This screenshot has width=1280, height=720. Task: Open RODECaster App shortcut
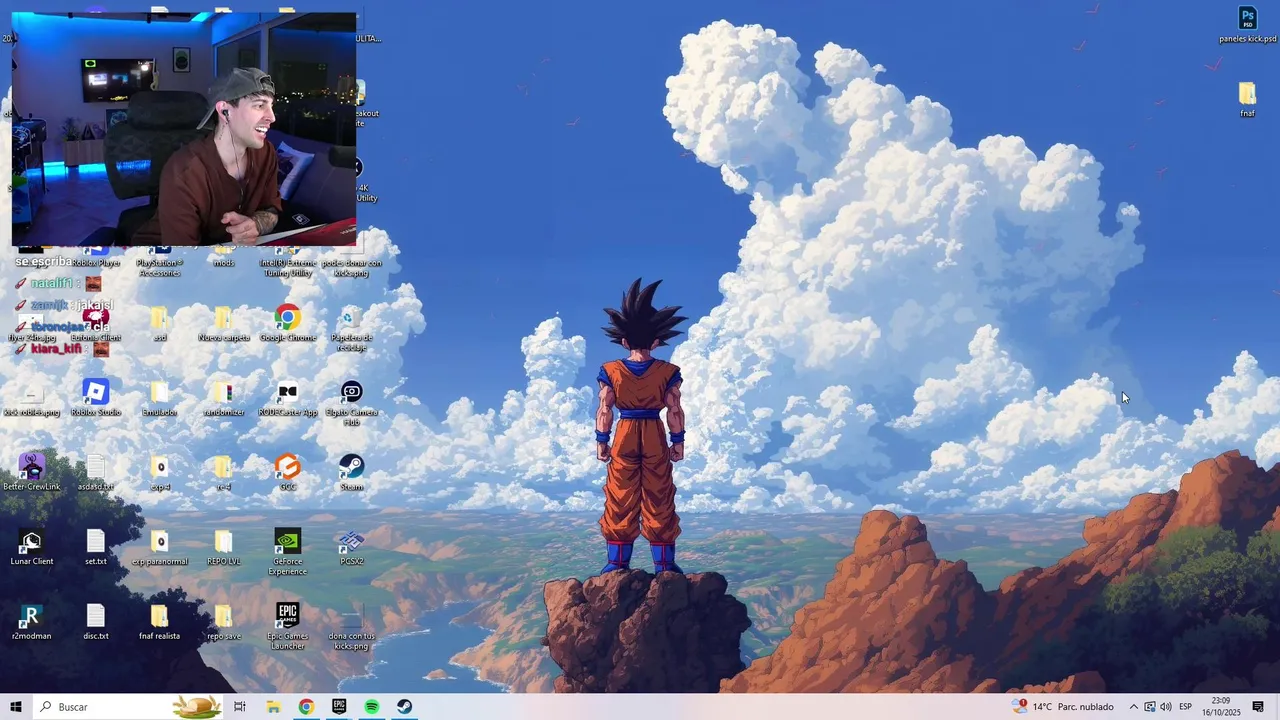click(288, 398)
